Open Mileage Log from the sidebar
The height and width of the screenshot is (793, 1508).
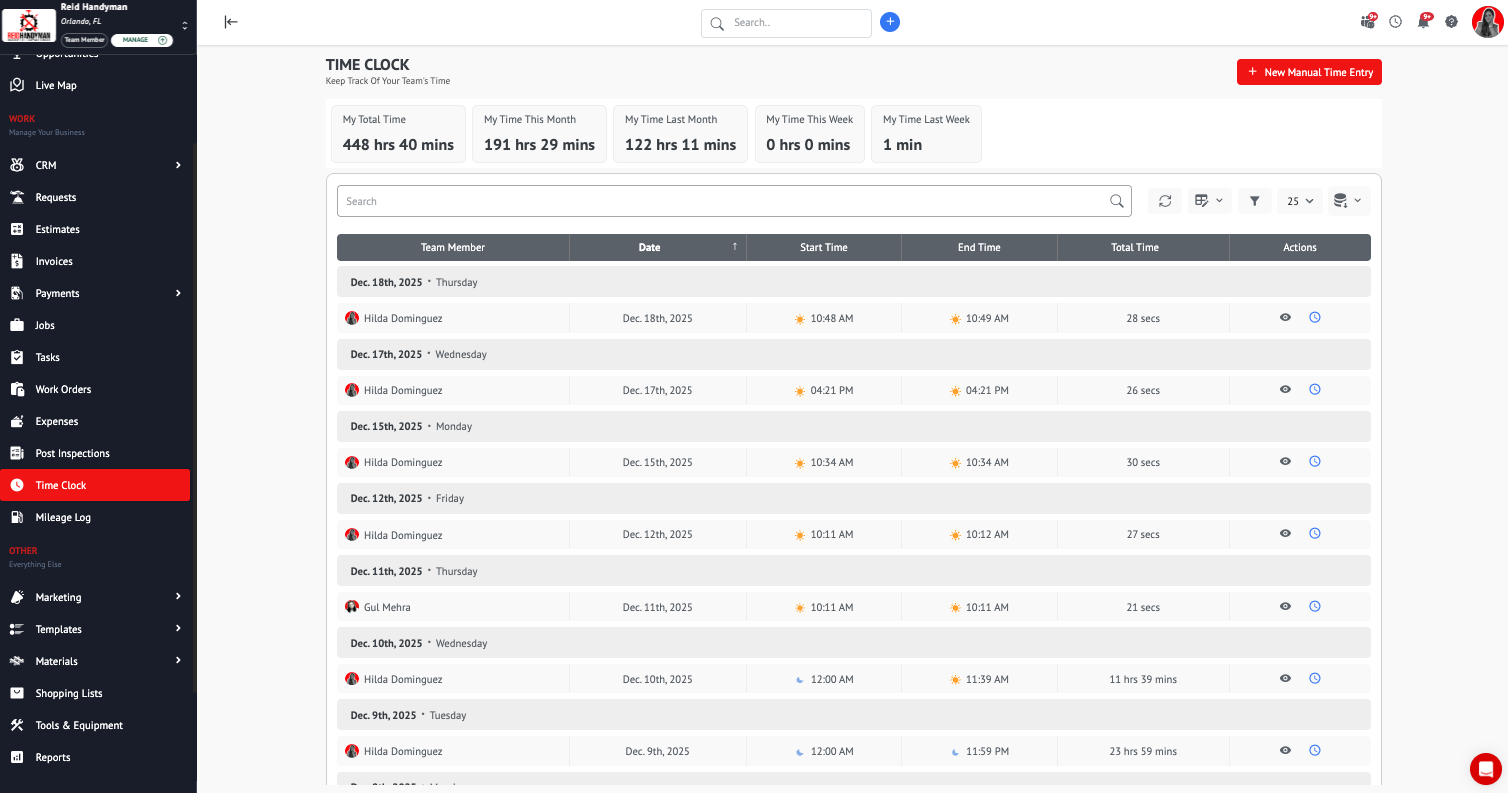pos(63,517)
